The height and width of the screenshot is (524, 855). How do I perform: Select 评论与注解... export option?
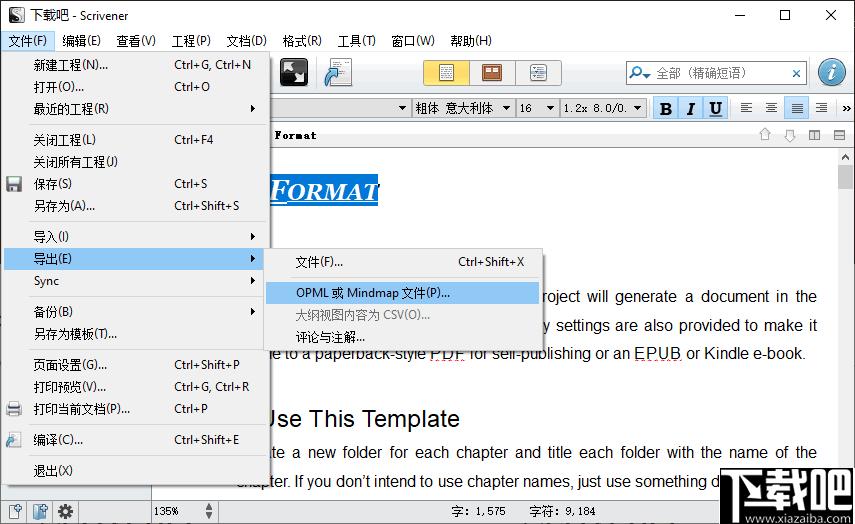pos(402,337)
